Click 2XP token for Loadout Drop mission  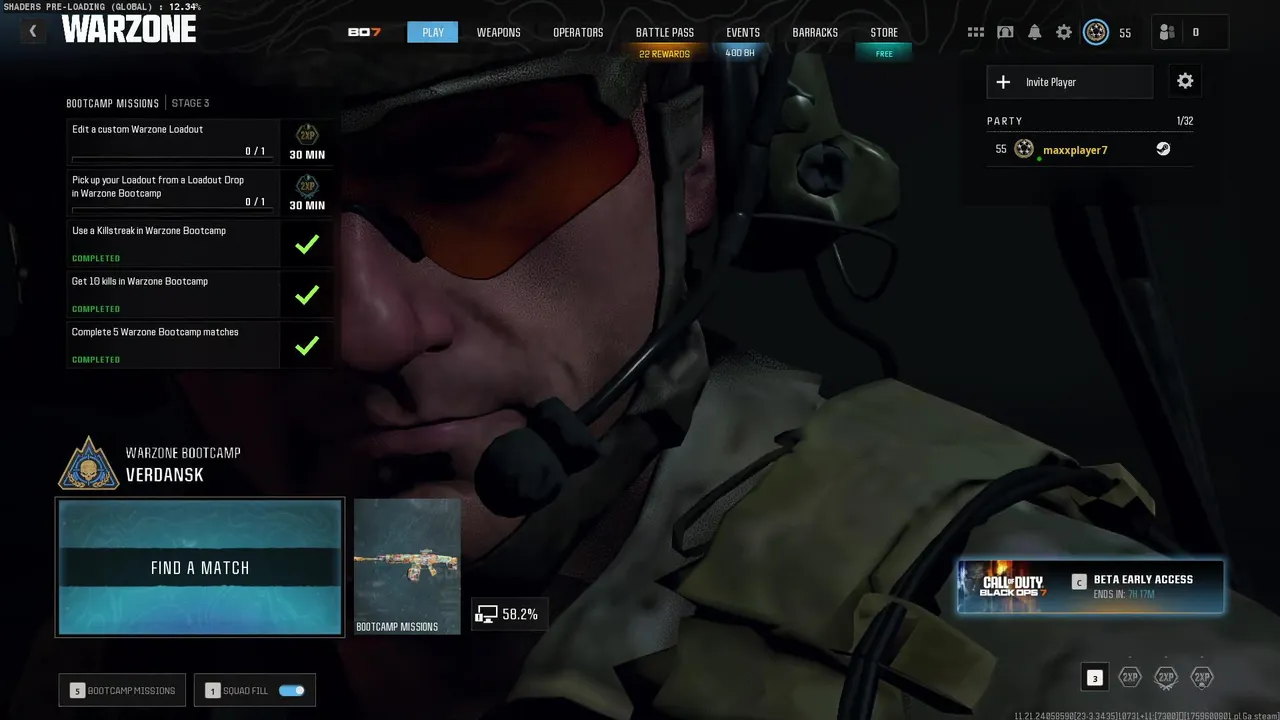click(x=307, y=185)
